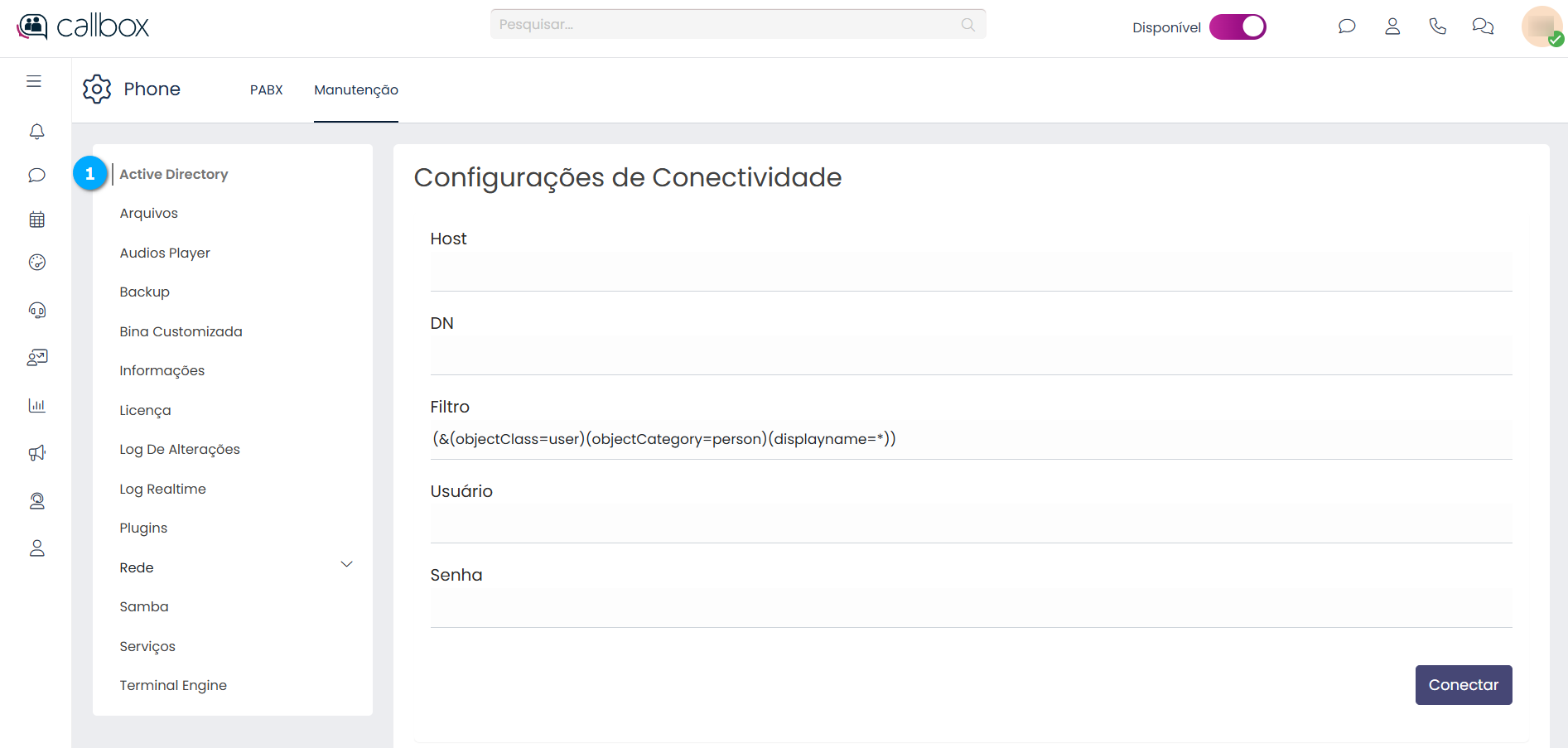
Task: Switch to the PABX tab
Action: (x=266, y=89)
